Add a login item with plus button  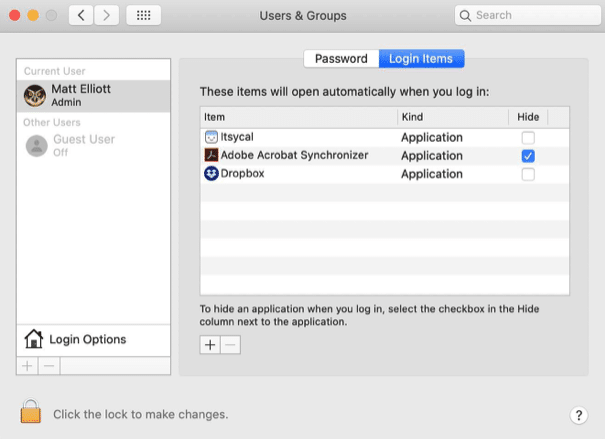pyautogui.click(x=210, y=345)
